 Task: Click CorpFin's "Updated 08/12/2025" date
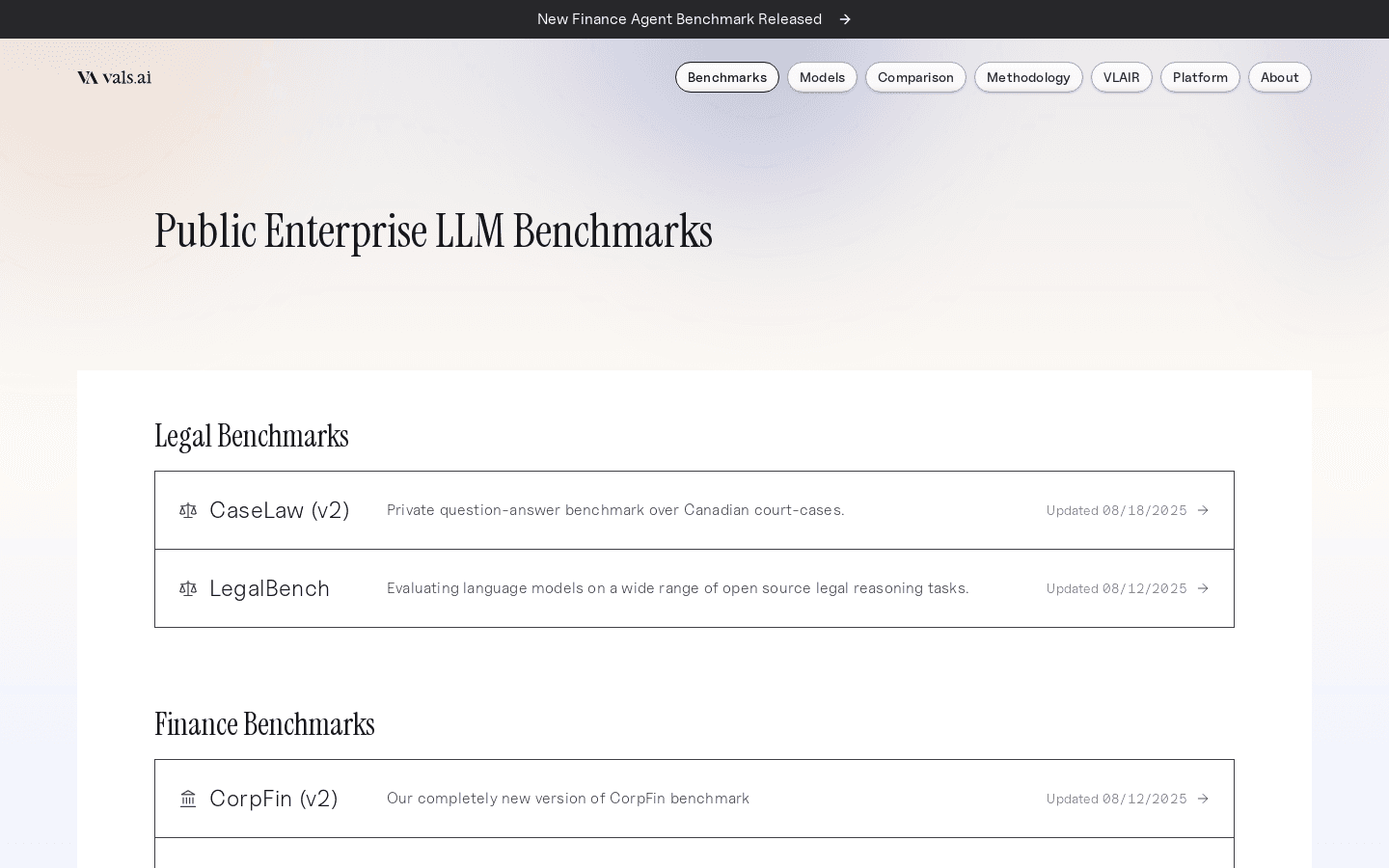(1117, 799)
